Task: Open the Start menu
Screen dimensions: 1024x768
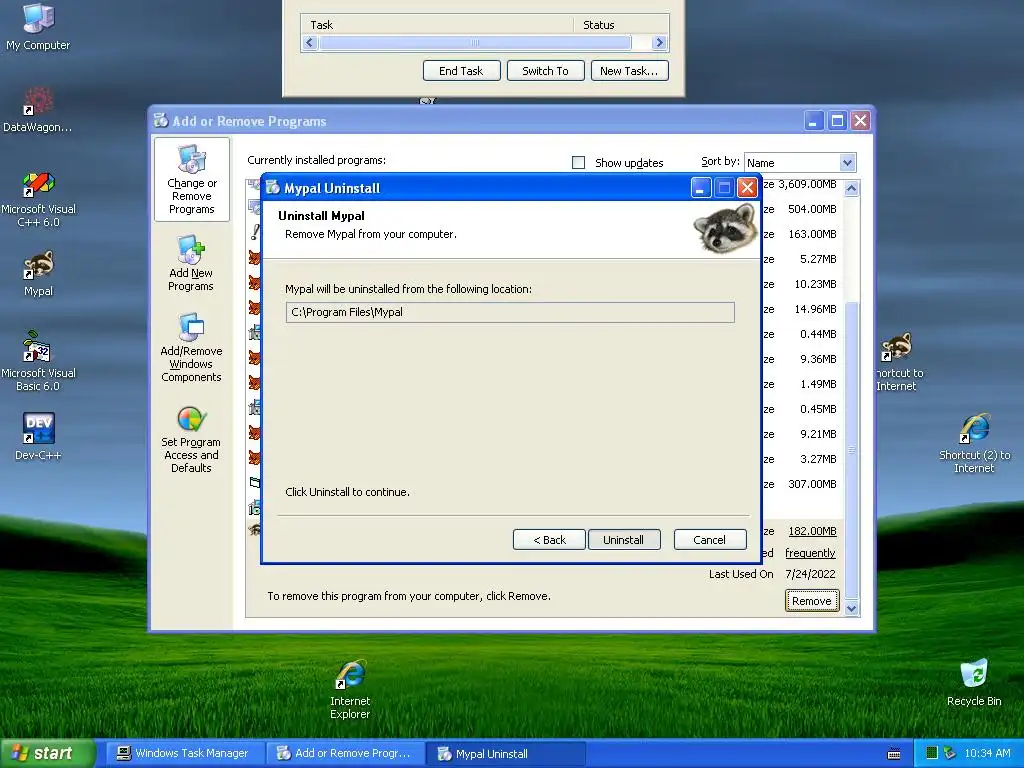Action: [48, 753]
